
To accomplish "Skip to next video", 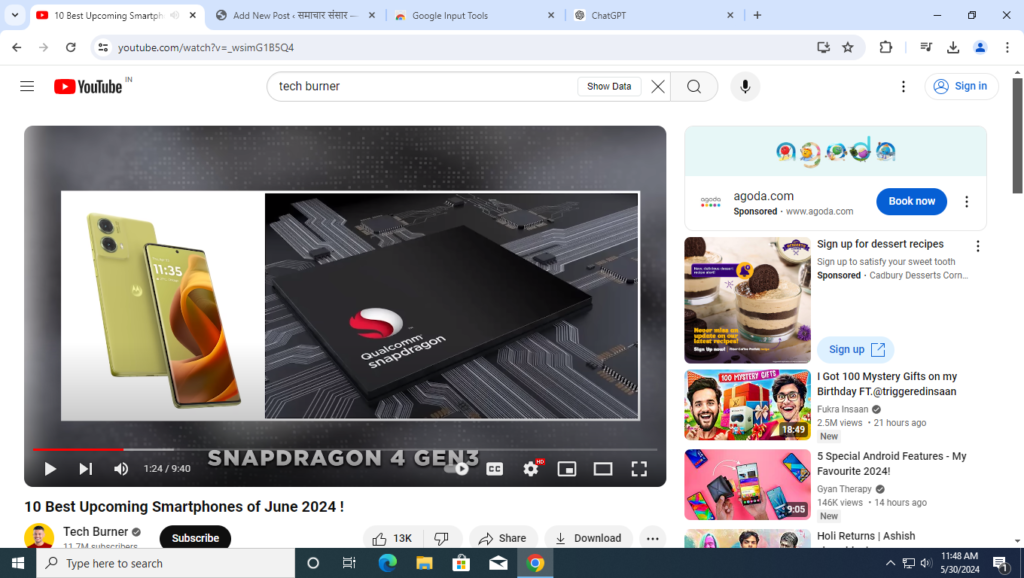I will 86,469.
